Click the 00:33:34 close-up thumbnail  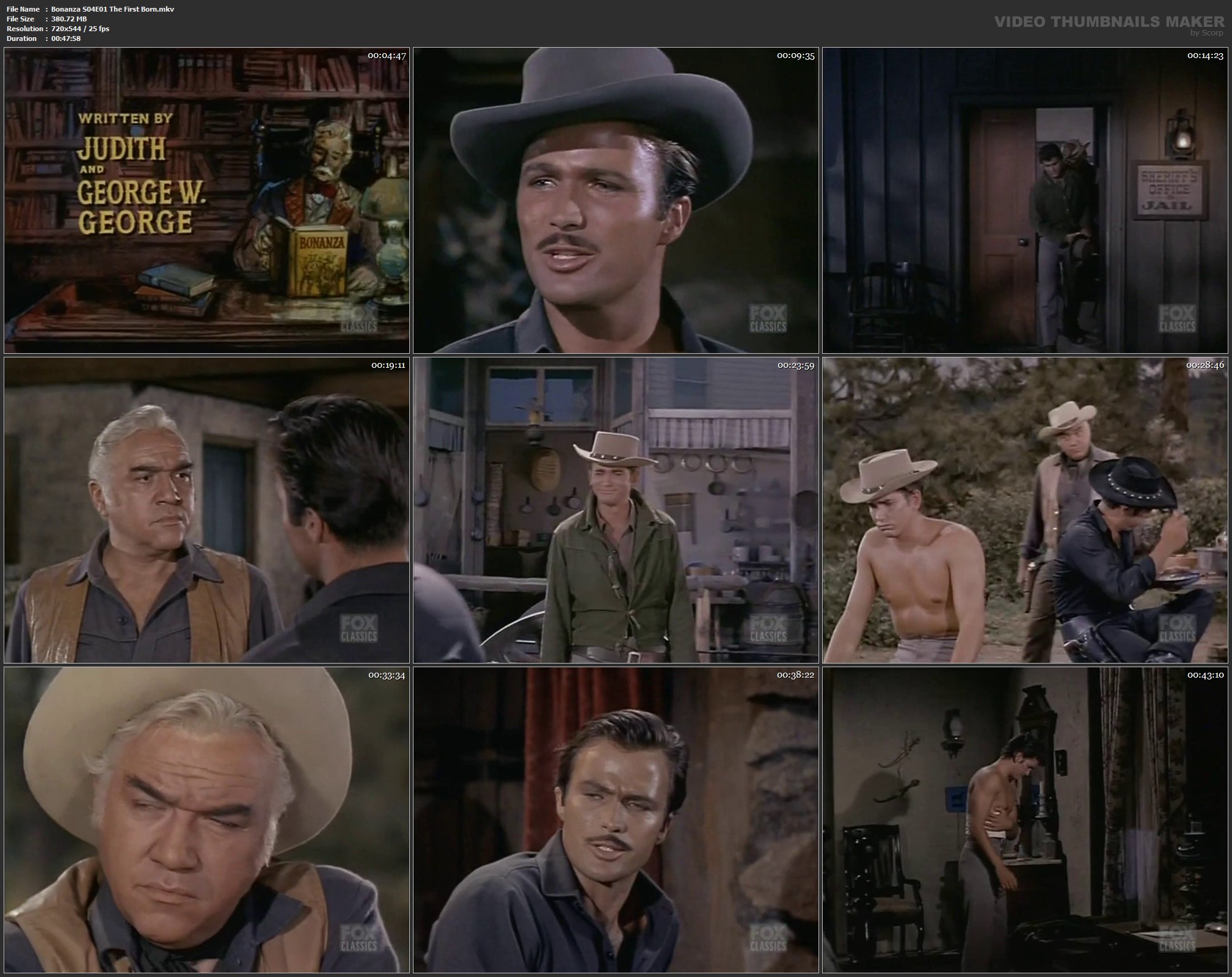[x=206, y=820]
